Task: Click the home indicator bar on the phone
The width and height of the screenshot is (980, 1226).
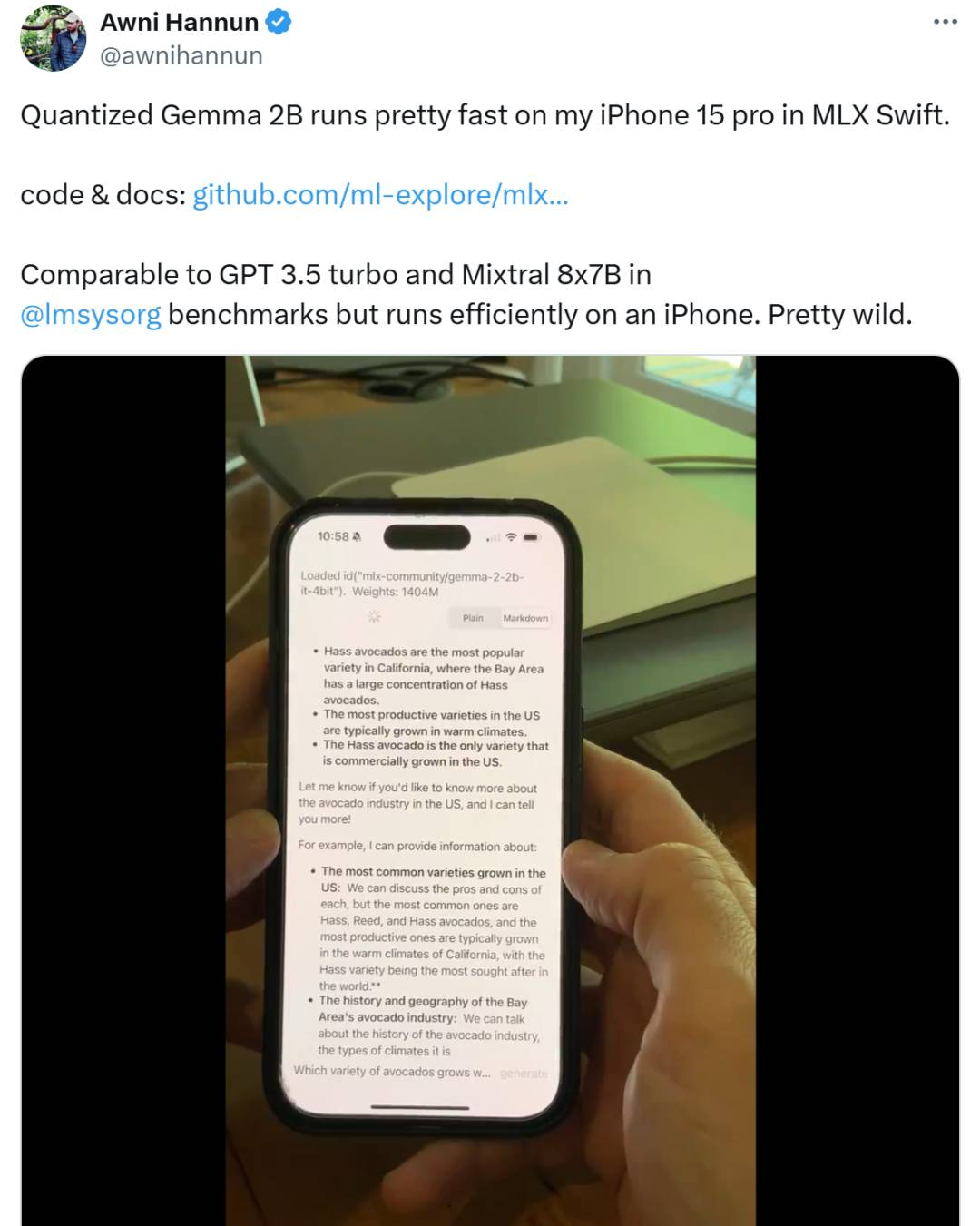Action: pos(420,1107)
